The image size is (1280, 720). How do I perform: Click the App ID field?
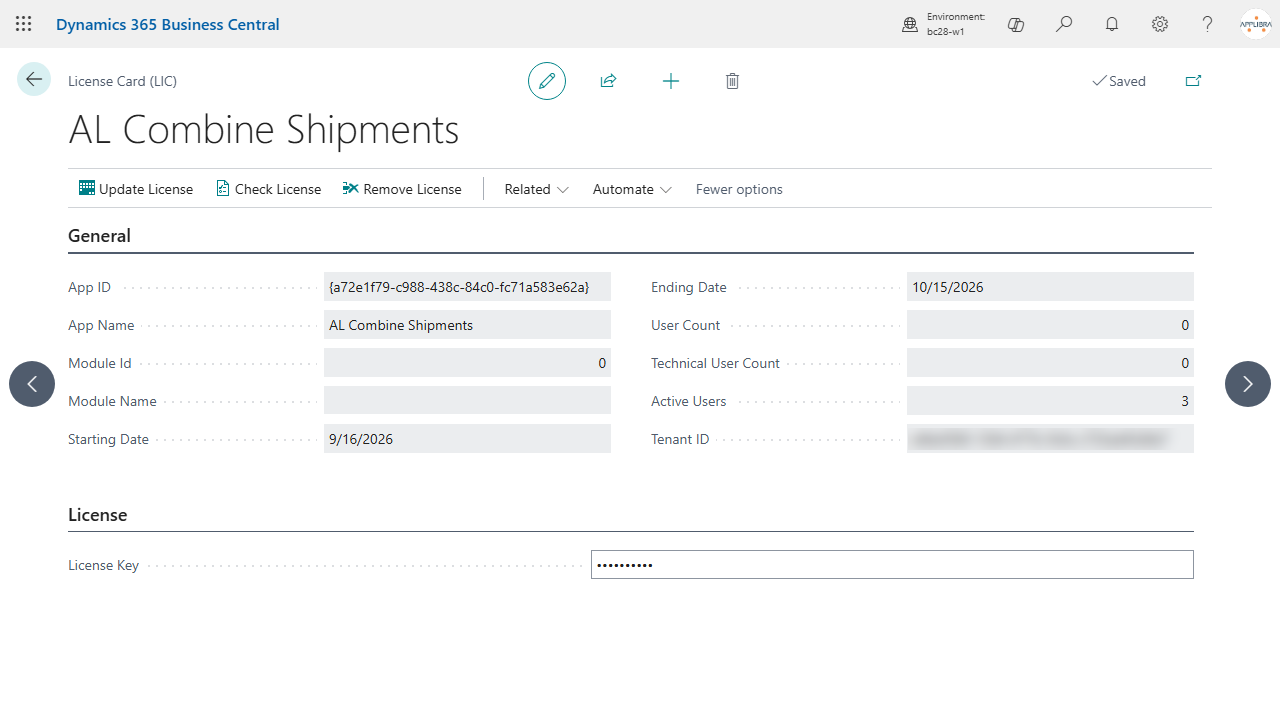click(467, 287)
